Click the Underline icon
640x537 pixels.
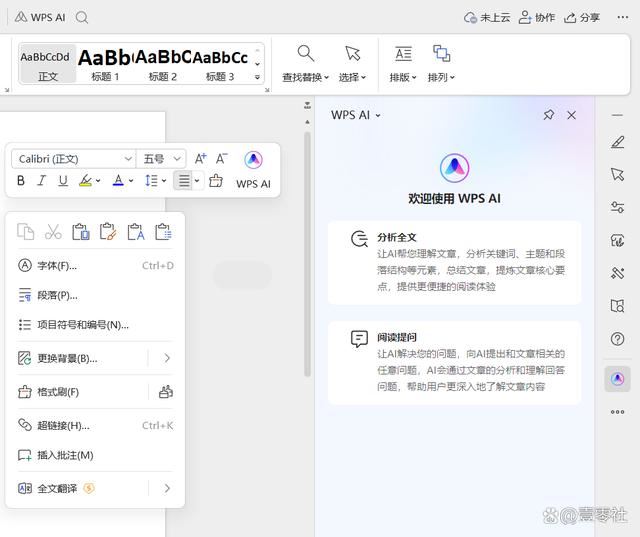click(63, 181)
